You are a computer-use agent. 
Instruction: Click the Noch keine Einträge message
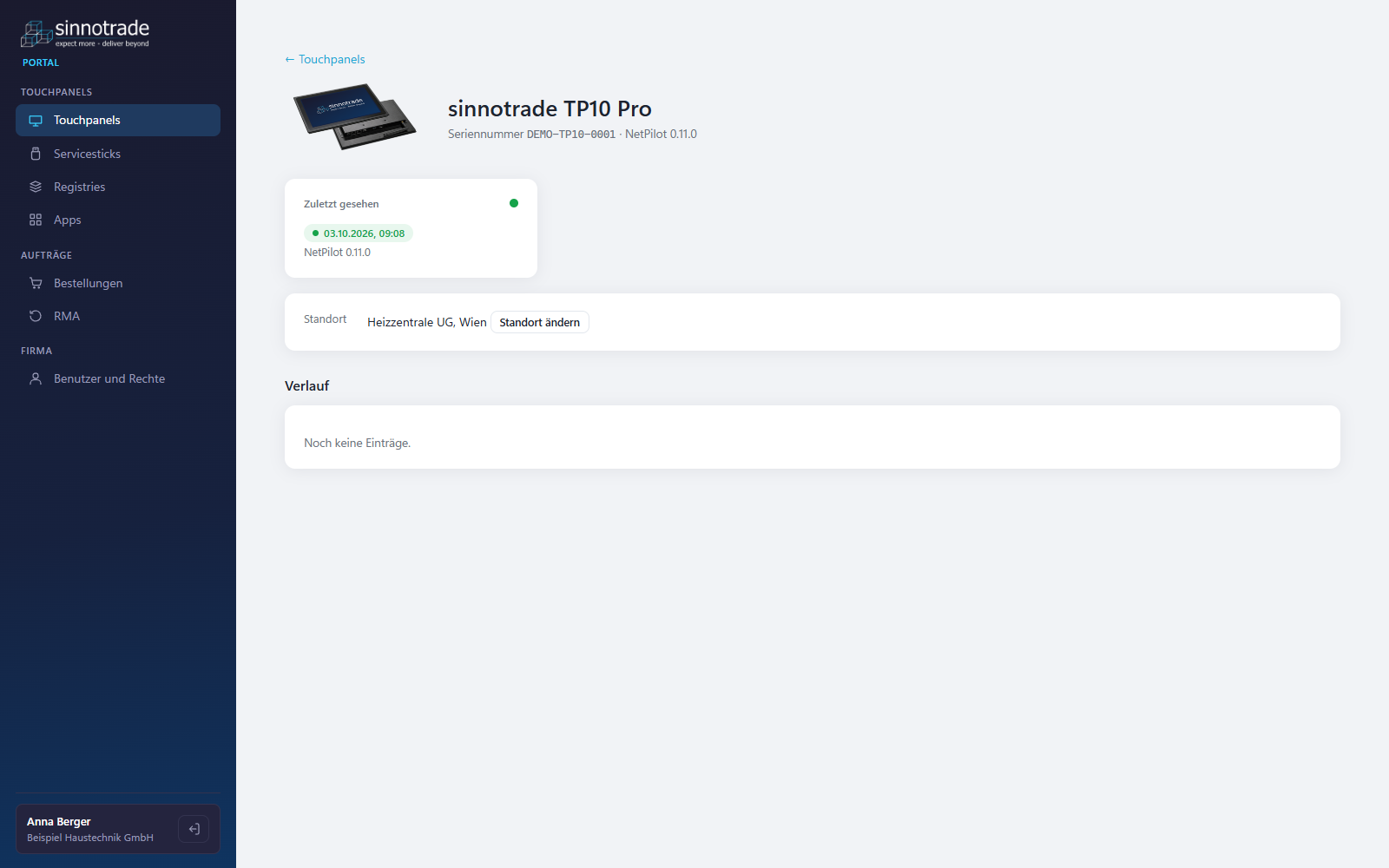pos(358,443)
